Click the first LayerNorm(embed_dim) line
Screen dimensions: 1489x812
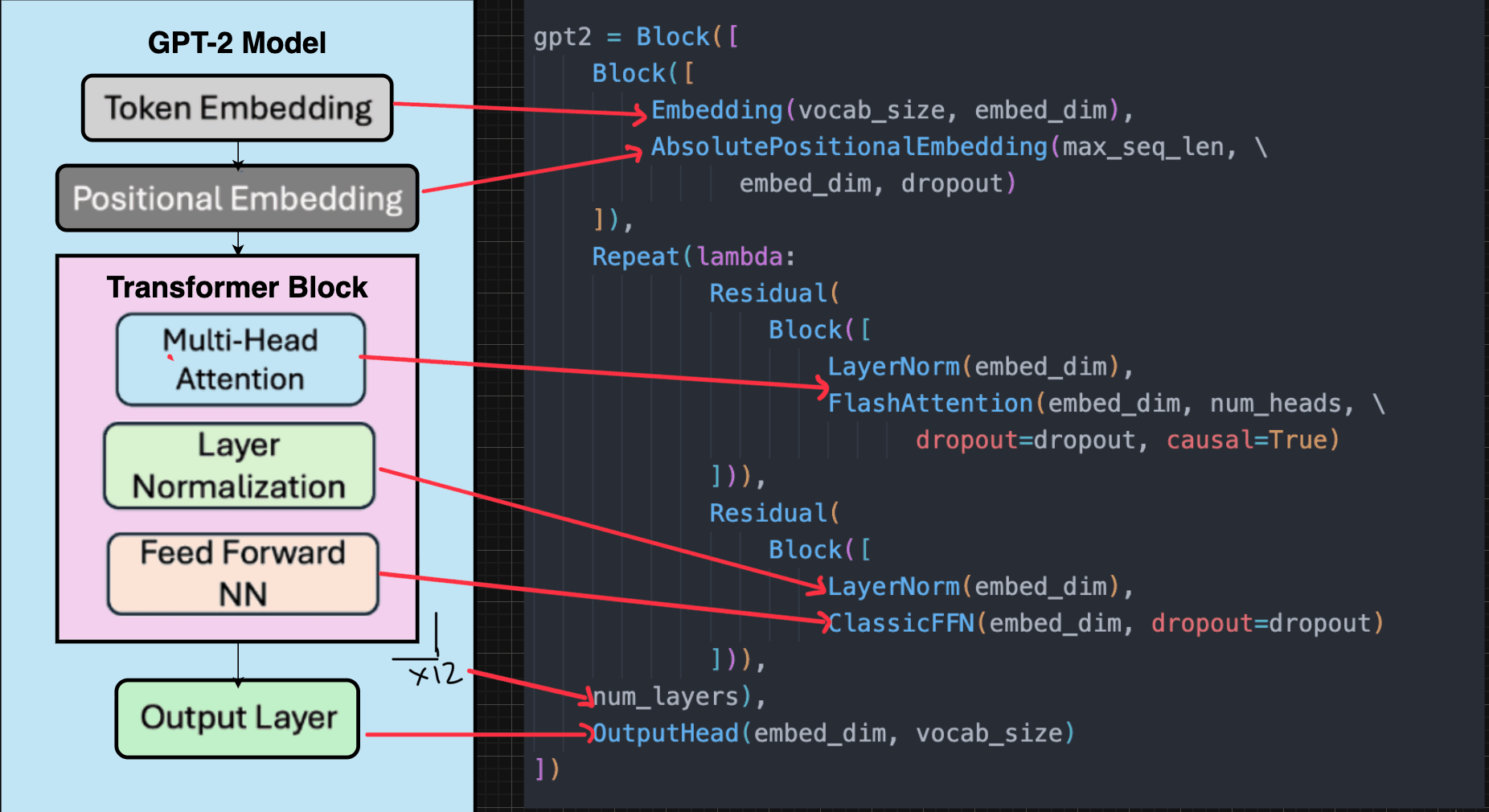[x=981, y=366]
